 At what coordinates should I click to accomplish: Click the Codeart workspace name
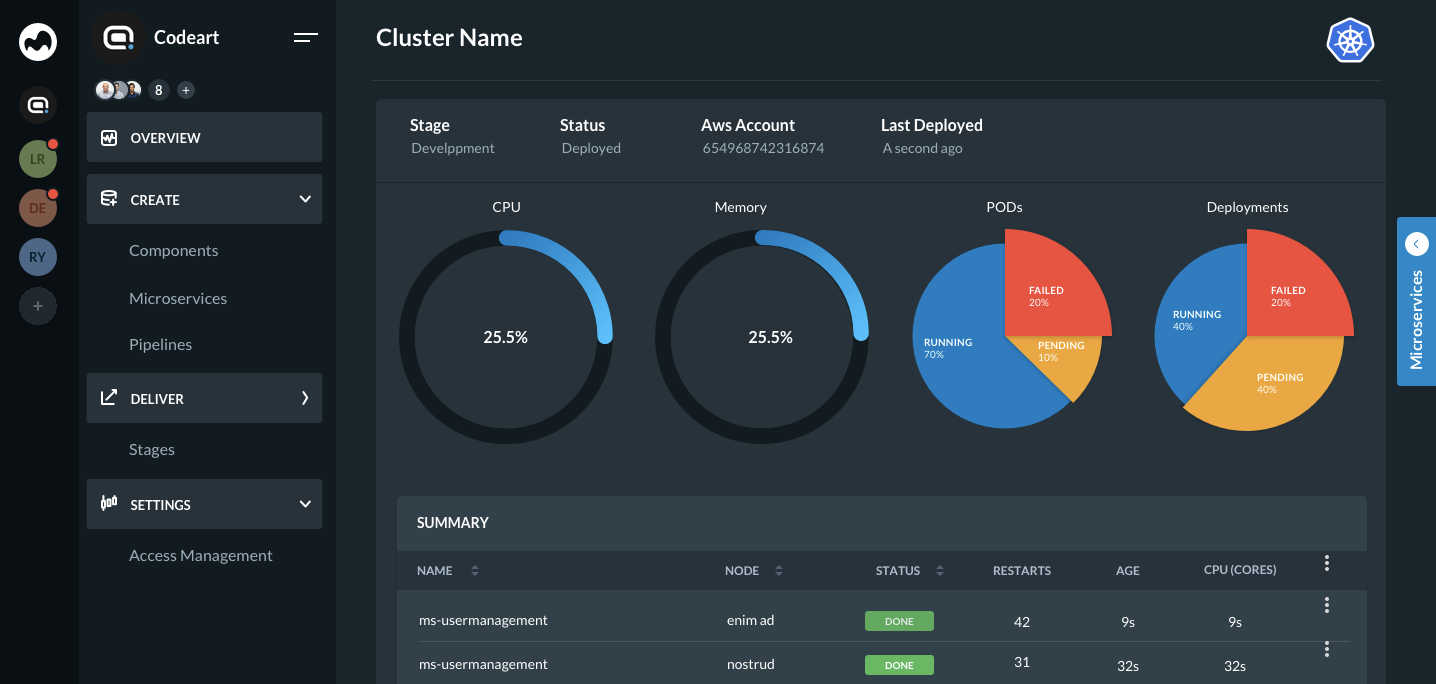[x=187, y=38]
